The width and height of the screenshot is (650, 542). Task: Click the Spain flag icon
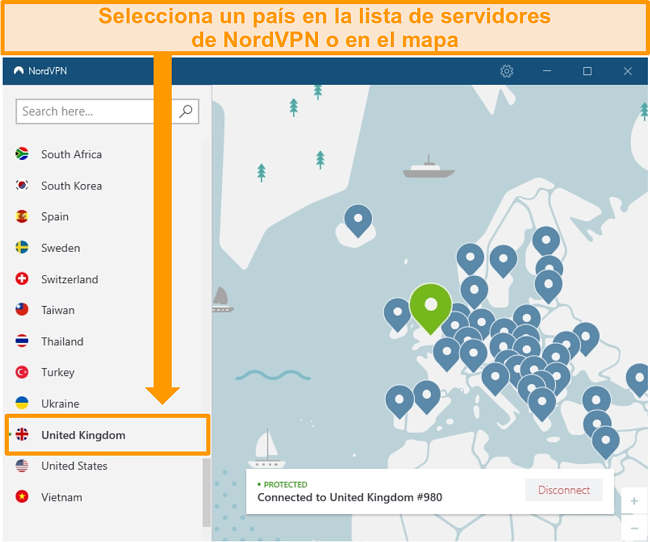(x=22, y=216)
